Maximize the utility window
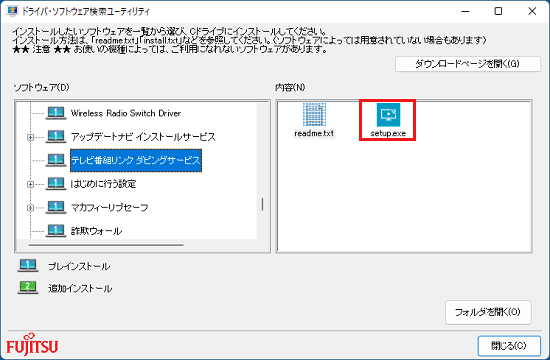 (498, 11)
